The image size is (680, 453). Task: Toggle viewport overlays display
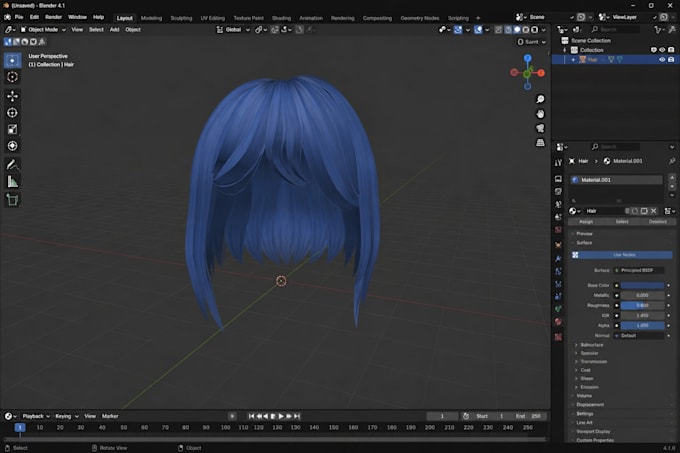pyautogui.click(x=478, y=29)
